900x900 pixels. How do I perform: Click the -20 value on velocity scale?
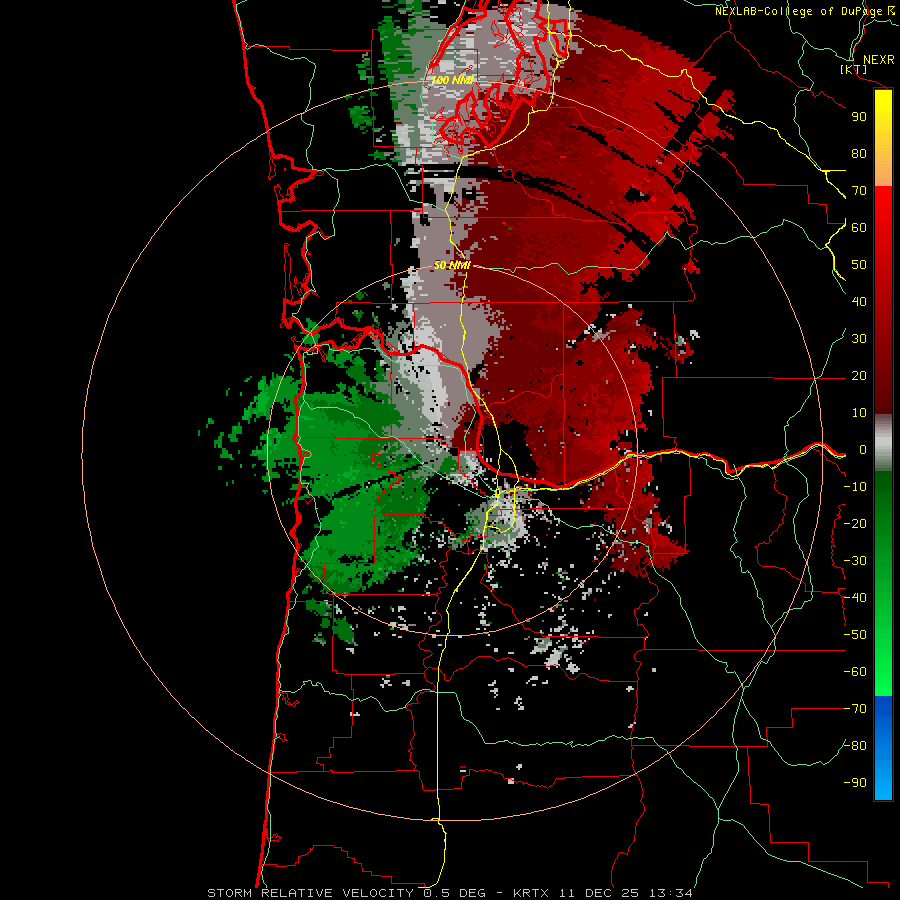[x=855, y=523]
